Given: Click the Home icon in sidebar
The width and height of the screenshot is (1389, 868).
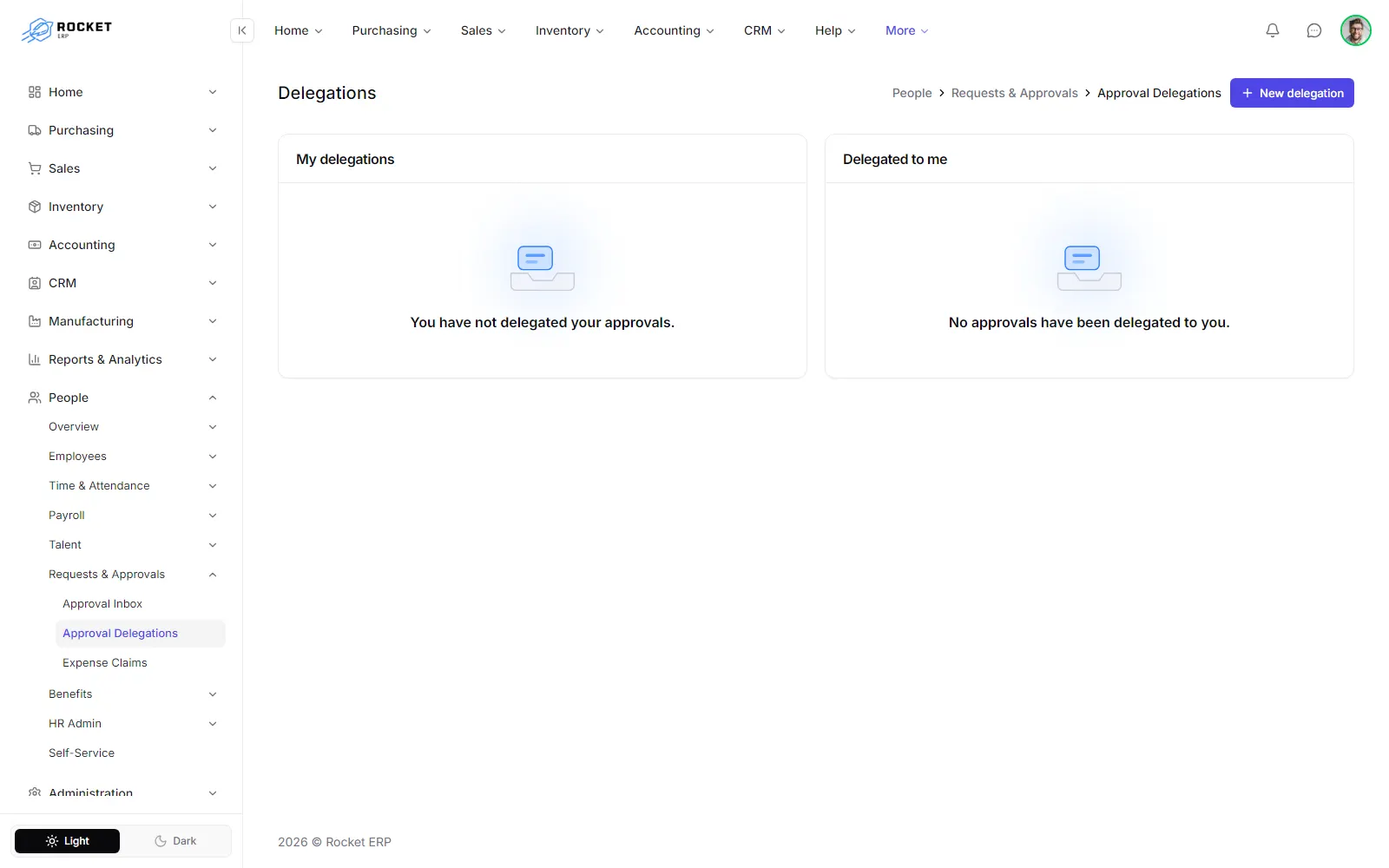Looking at the screenshot, I should pos(35,92).
